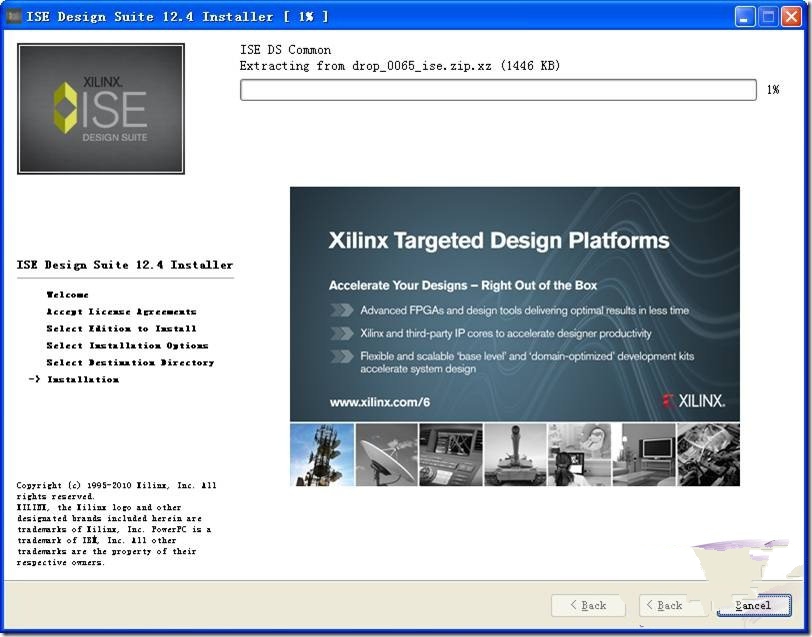Click the installer icon in the title bar

click(13, 17)
